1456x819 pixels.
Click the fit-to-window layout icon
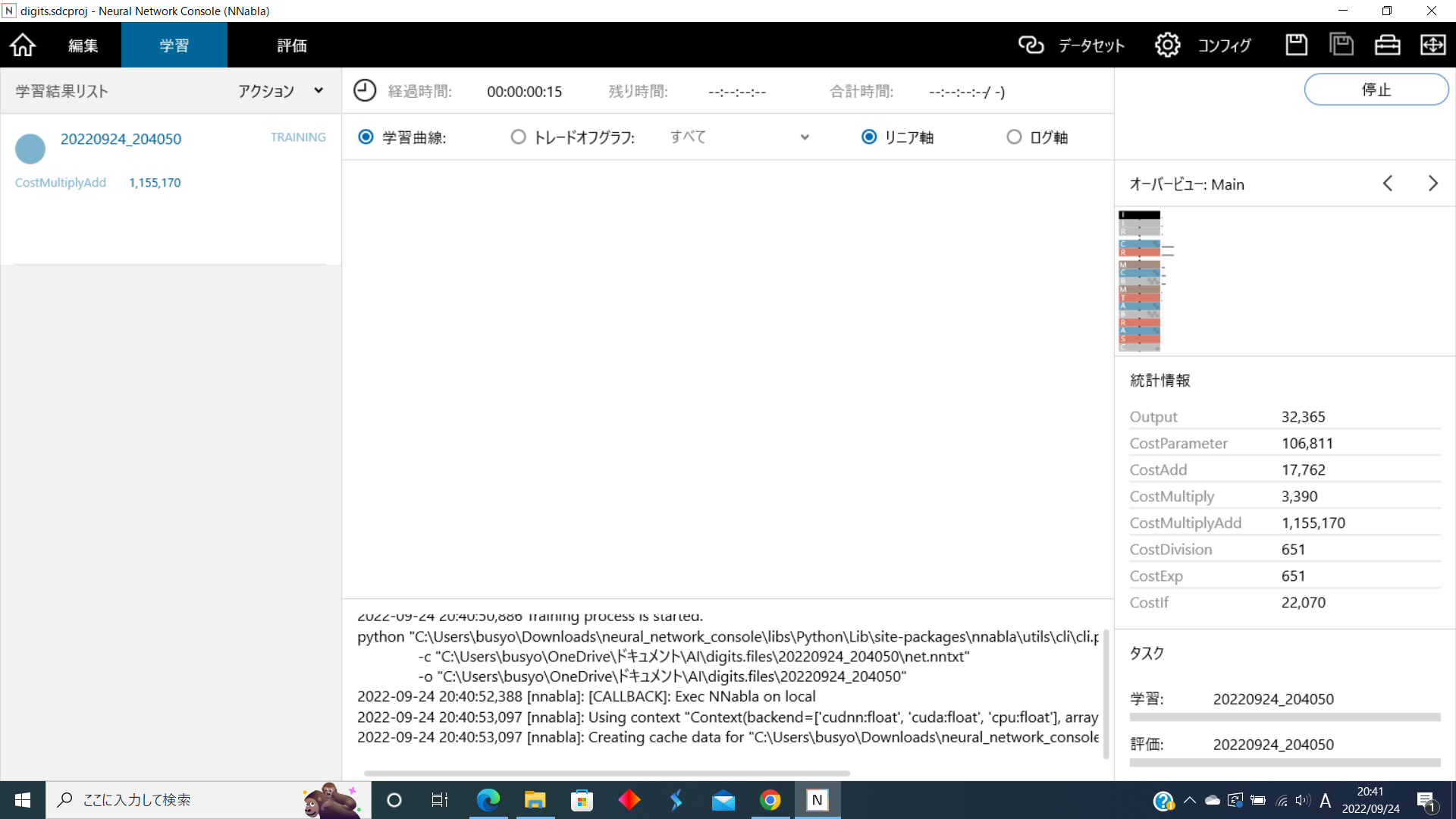[x=1432, y=45]
